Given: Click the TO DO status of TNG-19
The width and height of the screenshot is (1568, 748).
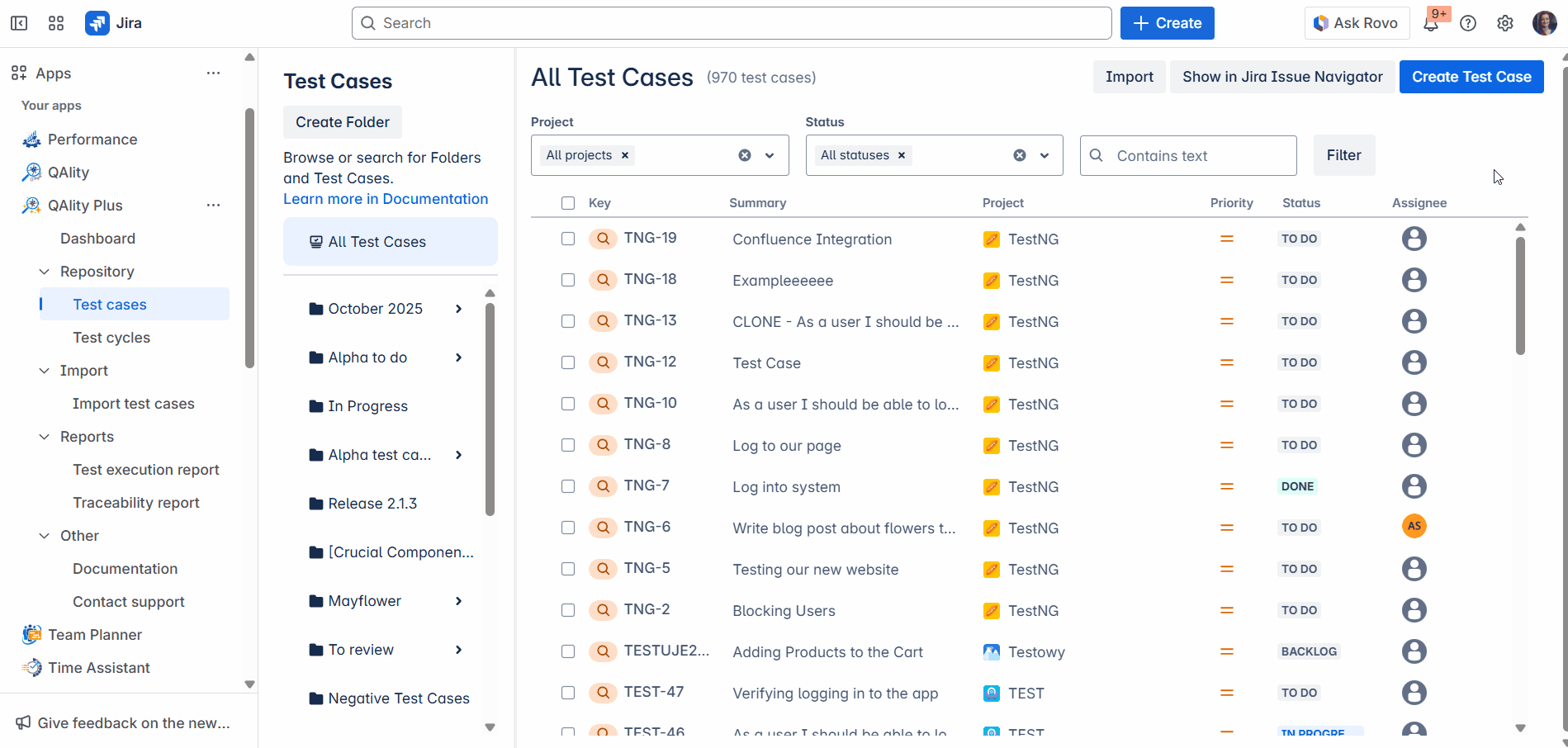Looking at the screenshot, I should tap(1299, 239).
